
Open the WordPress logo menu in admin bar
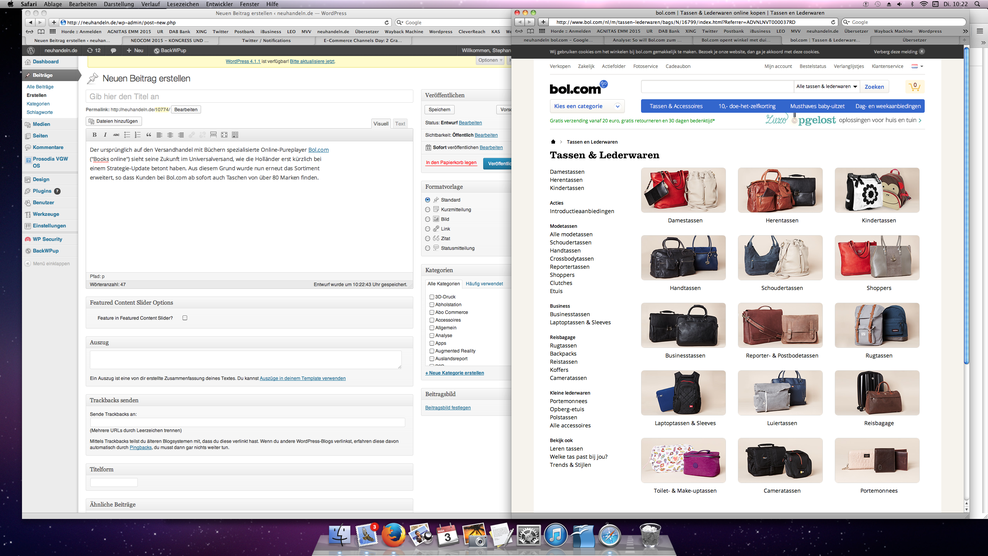(31, 50)
